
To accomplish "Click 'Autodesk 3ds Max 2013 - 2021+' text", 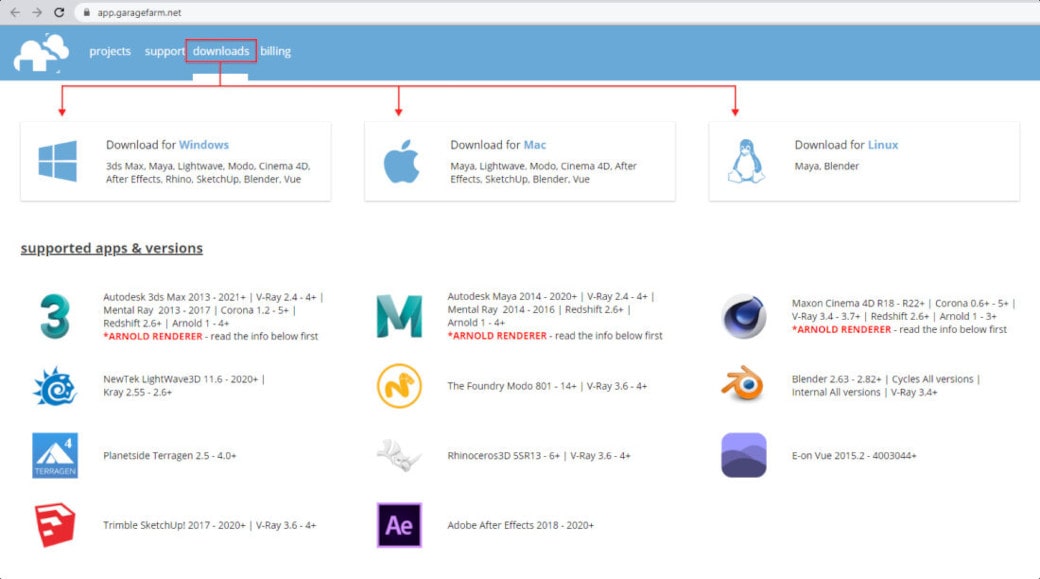I will click(x=174, y=297).
